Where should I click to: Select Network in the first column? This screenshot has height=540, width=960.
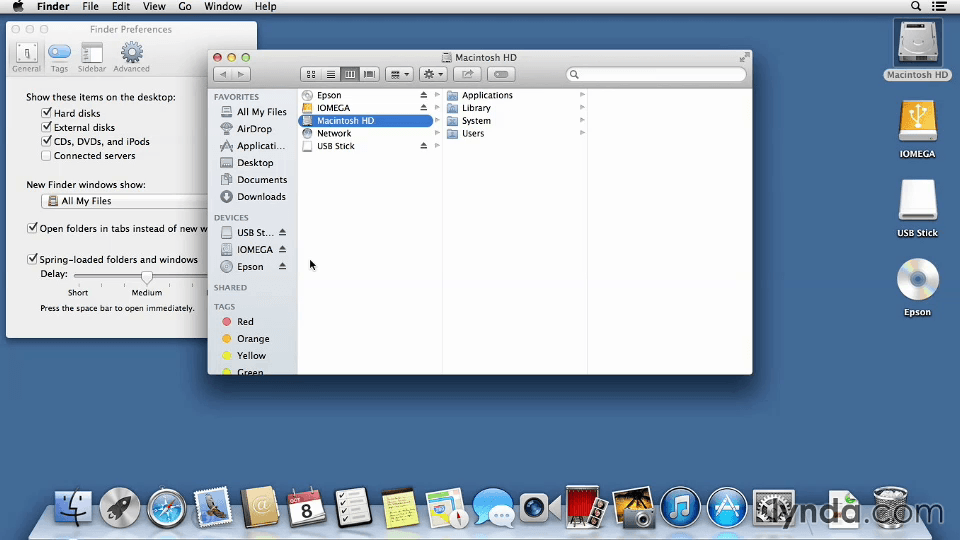coord(366,133)
